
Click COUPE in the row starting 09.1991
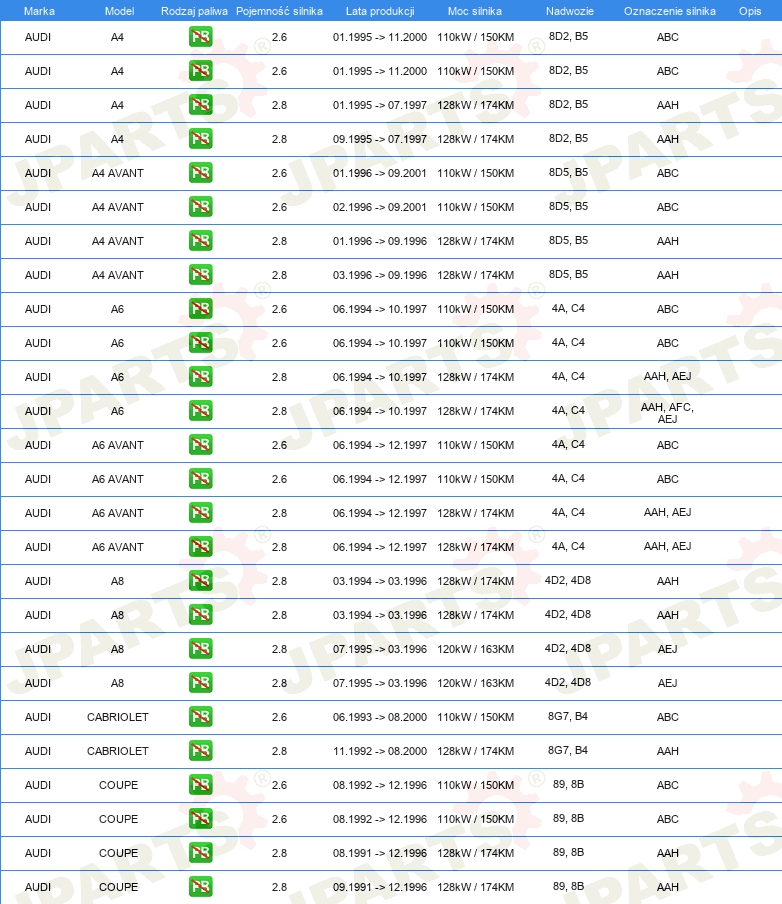click(118, 887)
